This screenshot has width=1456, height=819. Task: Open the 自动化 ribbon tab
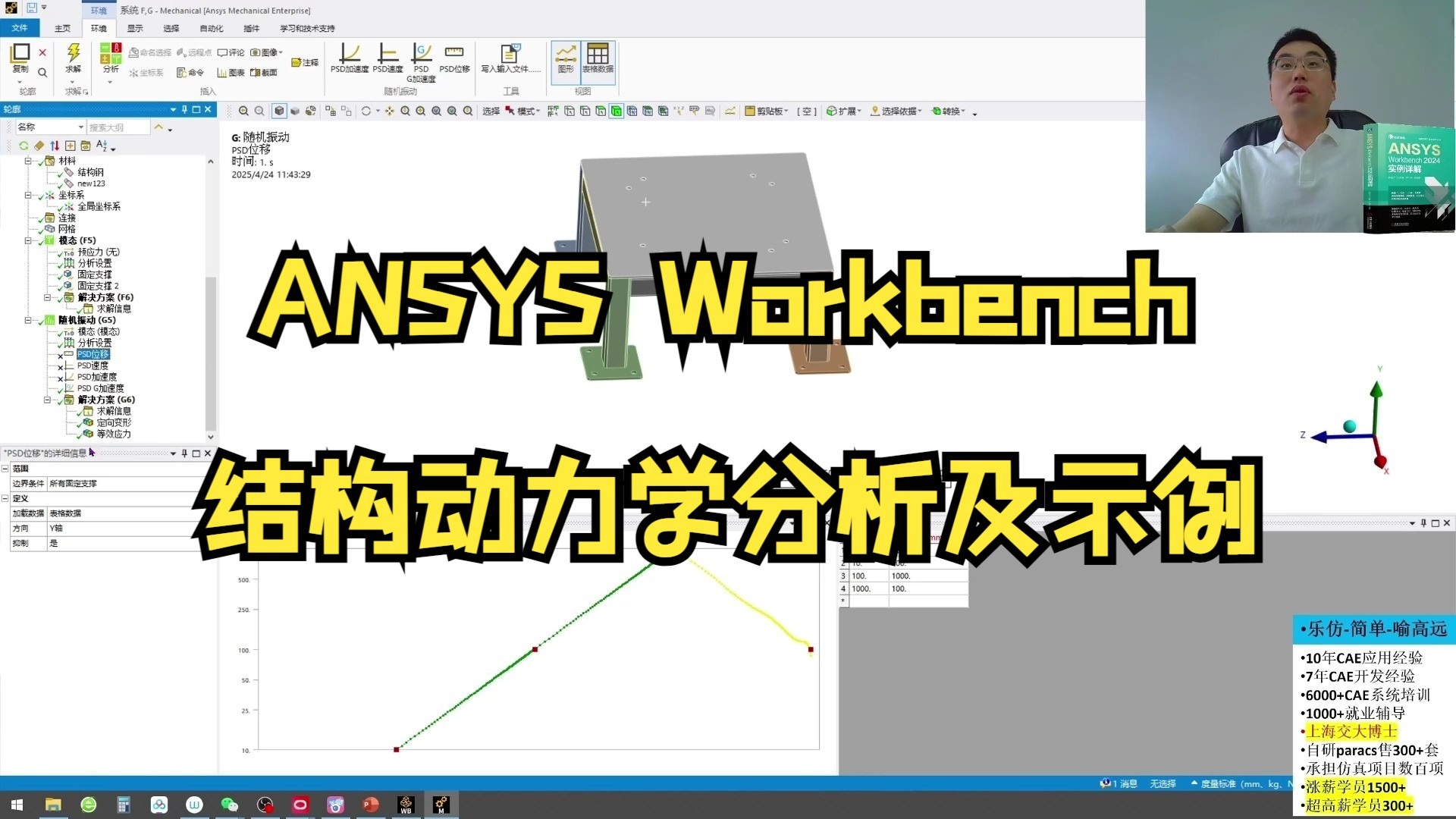tap(211, 28)
